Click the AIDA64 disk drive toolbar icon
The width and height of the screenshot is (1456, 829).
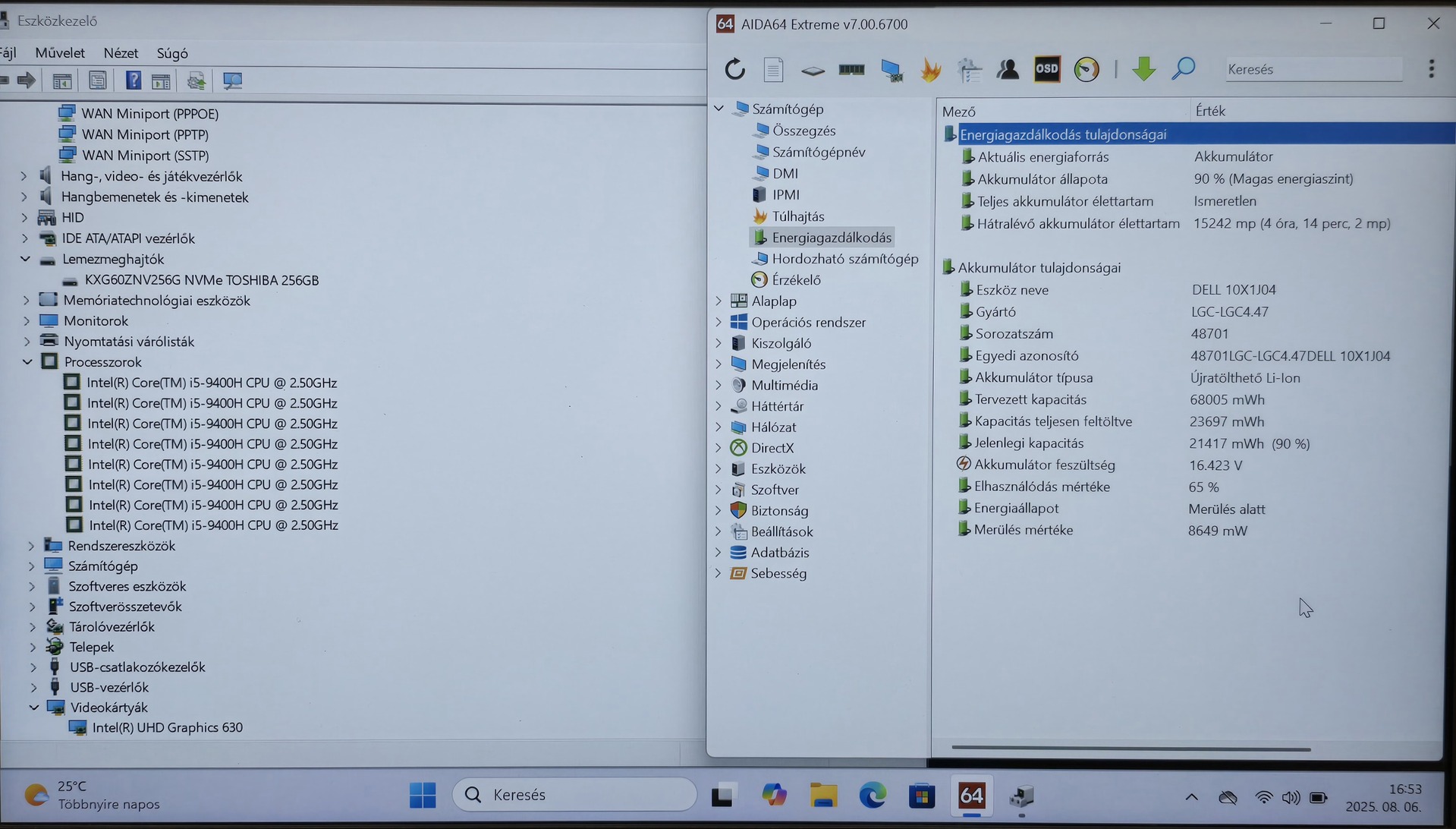pos(813,71)
